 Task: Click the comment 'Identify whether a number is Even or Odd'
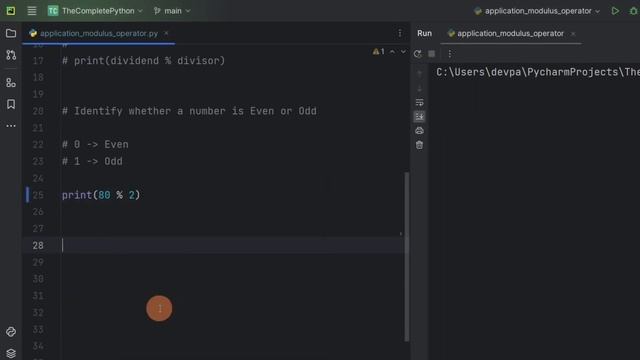point(189,111)
